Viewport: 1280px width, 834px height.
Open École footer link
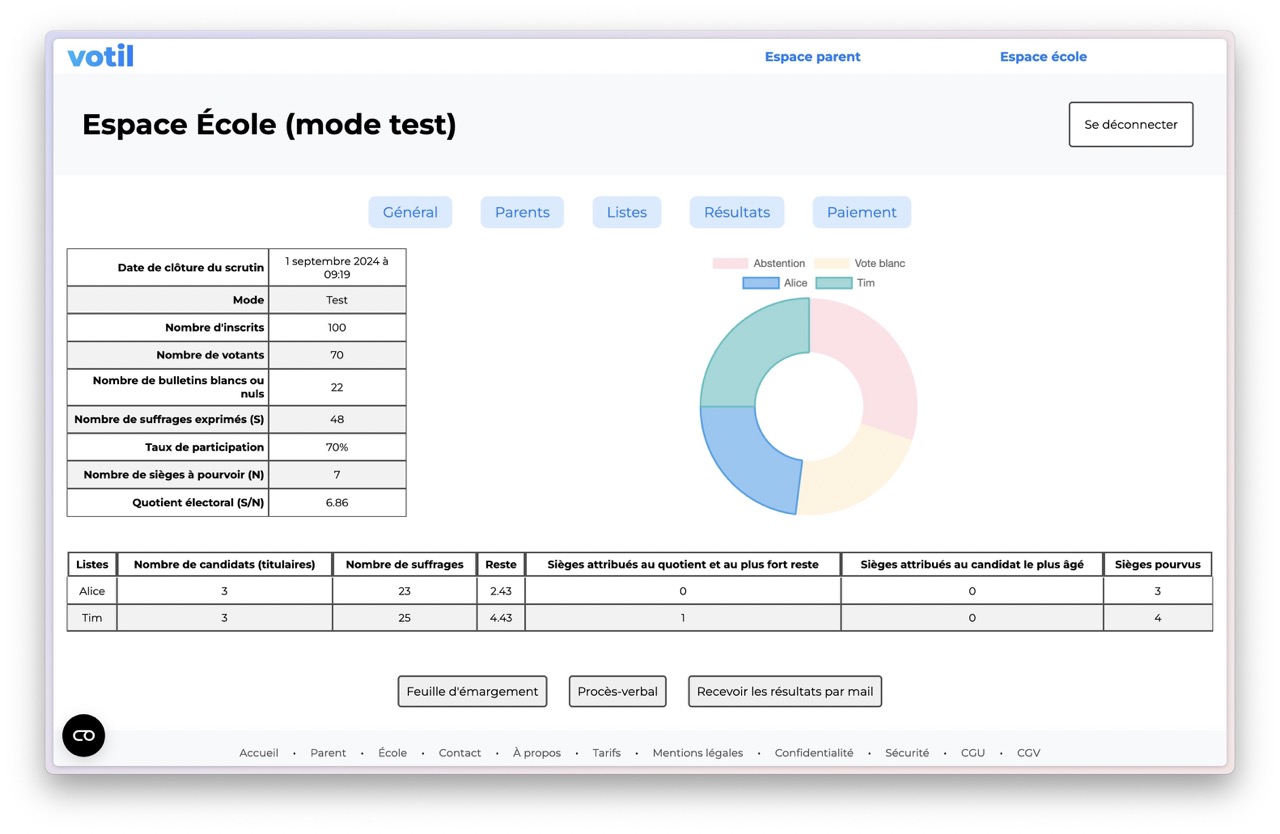tap(393, 753)
